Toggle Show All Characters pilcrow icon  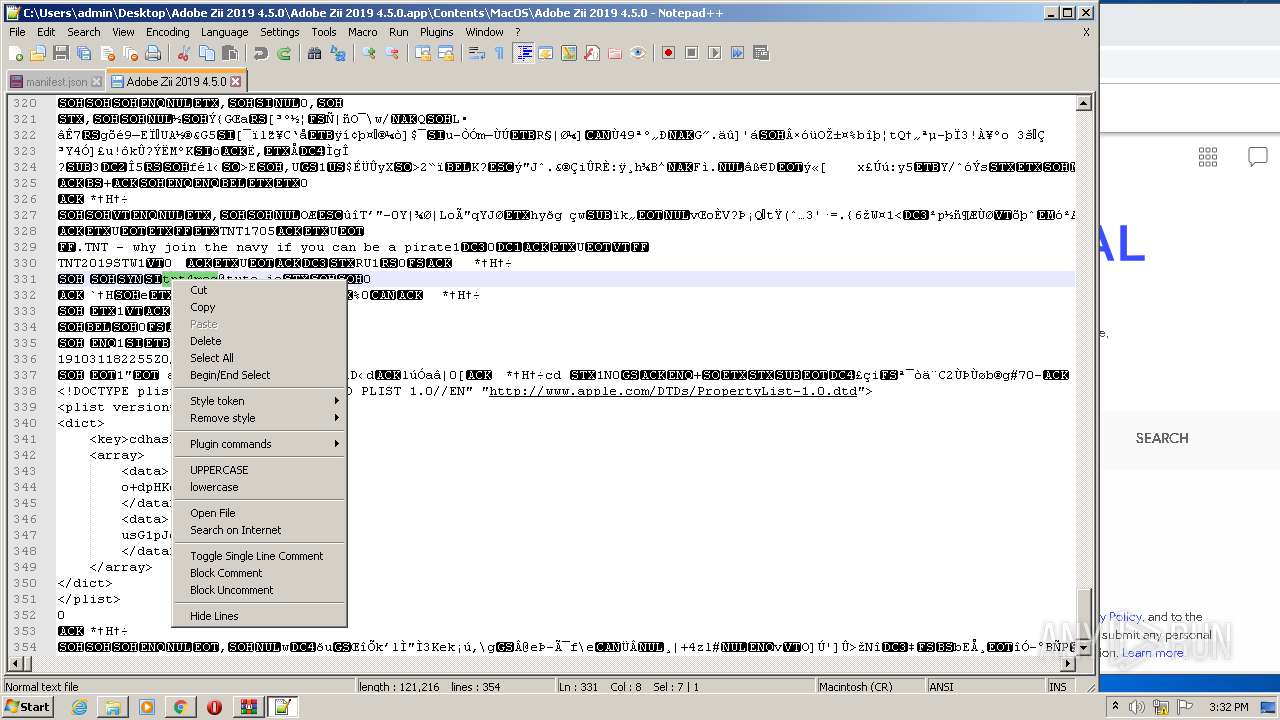tap(500, 53)
